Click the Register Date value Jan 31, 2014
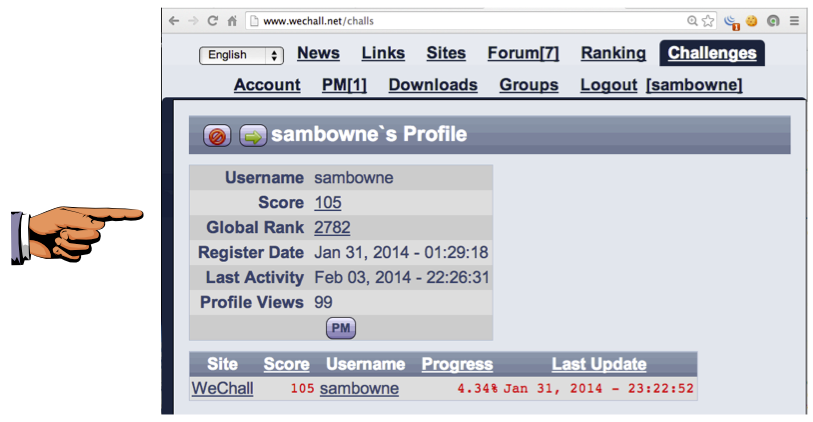Viewport: 813px width, 422px height. [x=401, y=252]
